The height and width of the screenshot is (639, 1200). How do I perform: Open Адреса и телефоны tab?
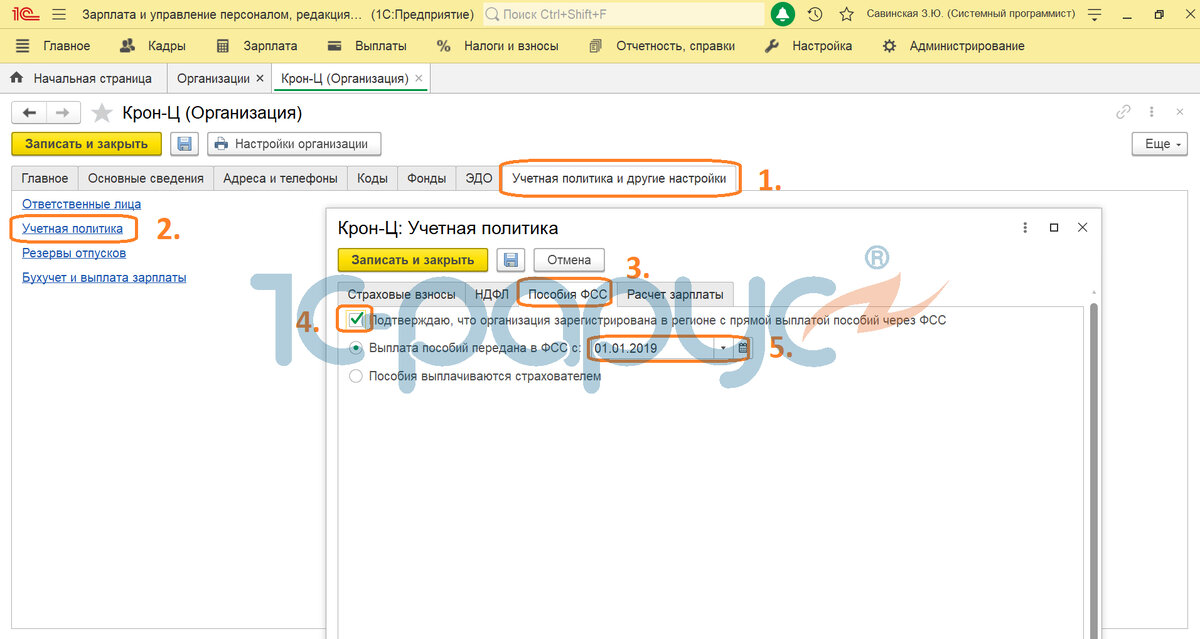(x=281, y=178)
